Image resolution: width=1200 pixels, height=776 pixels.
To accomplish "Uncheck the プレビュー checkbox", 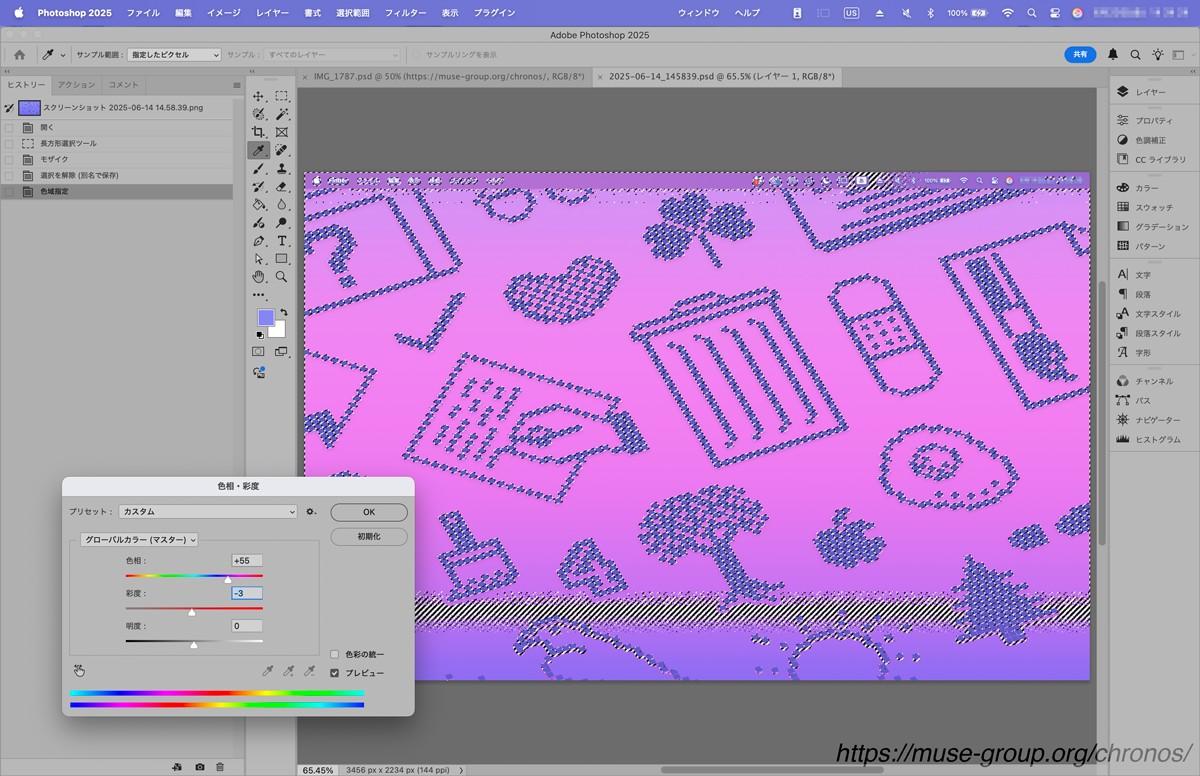I will pyautogui.click(x=334, y=673).
